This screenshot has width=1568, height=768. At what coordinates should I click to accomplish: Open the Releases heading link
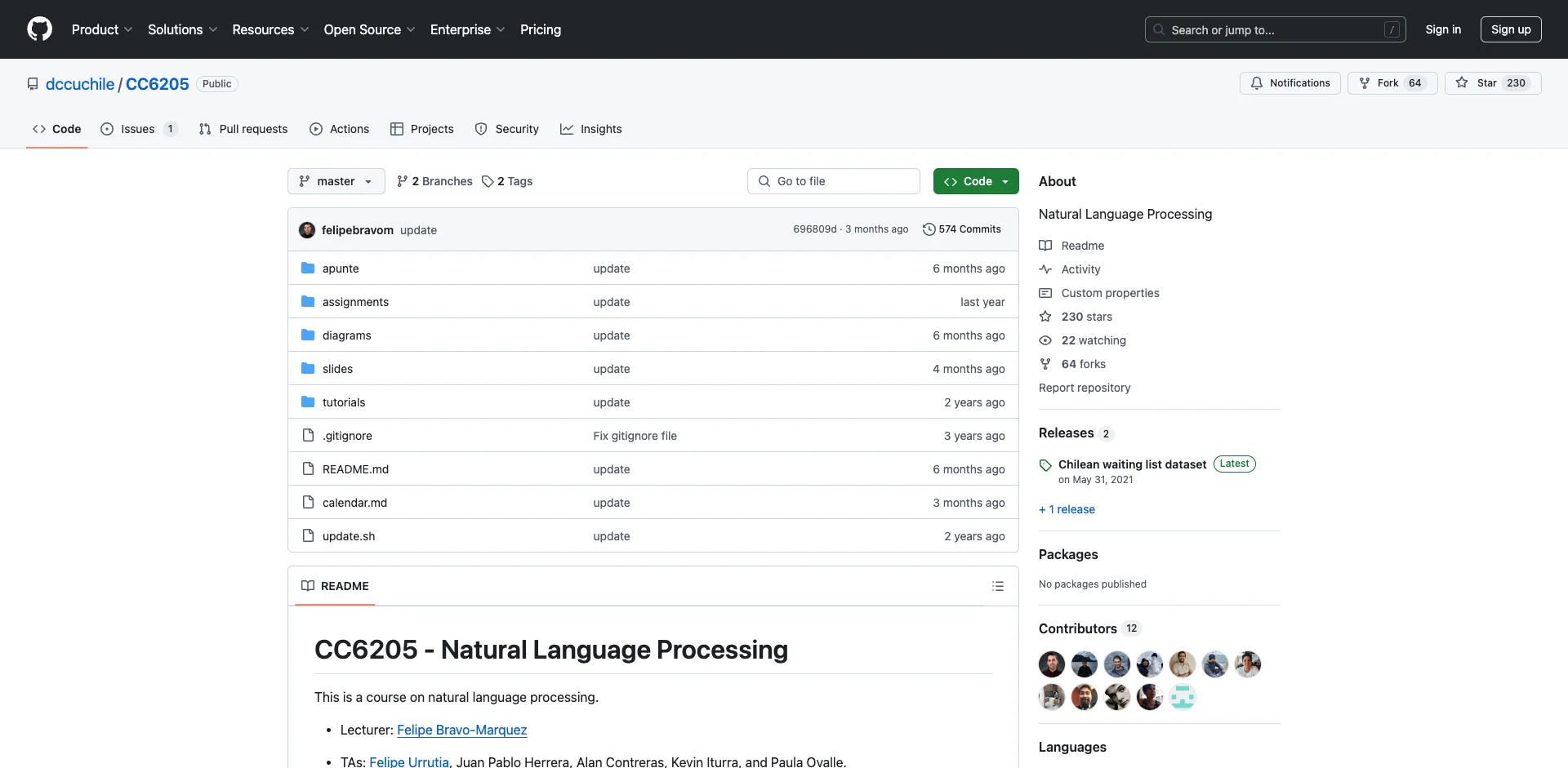tap(1076, 433)
